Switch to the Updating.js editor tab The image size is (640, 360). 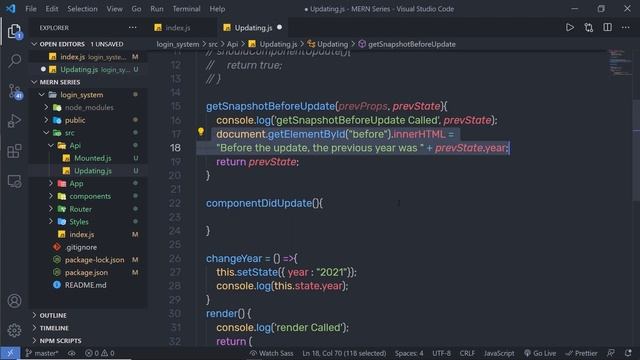(253, 28)
